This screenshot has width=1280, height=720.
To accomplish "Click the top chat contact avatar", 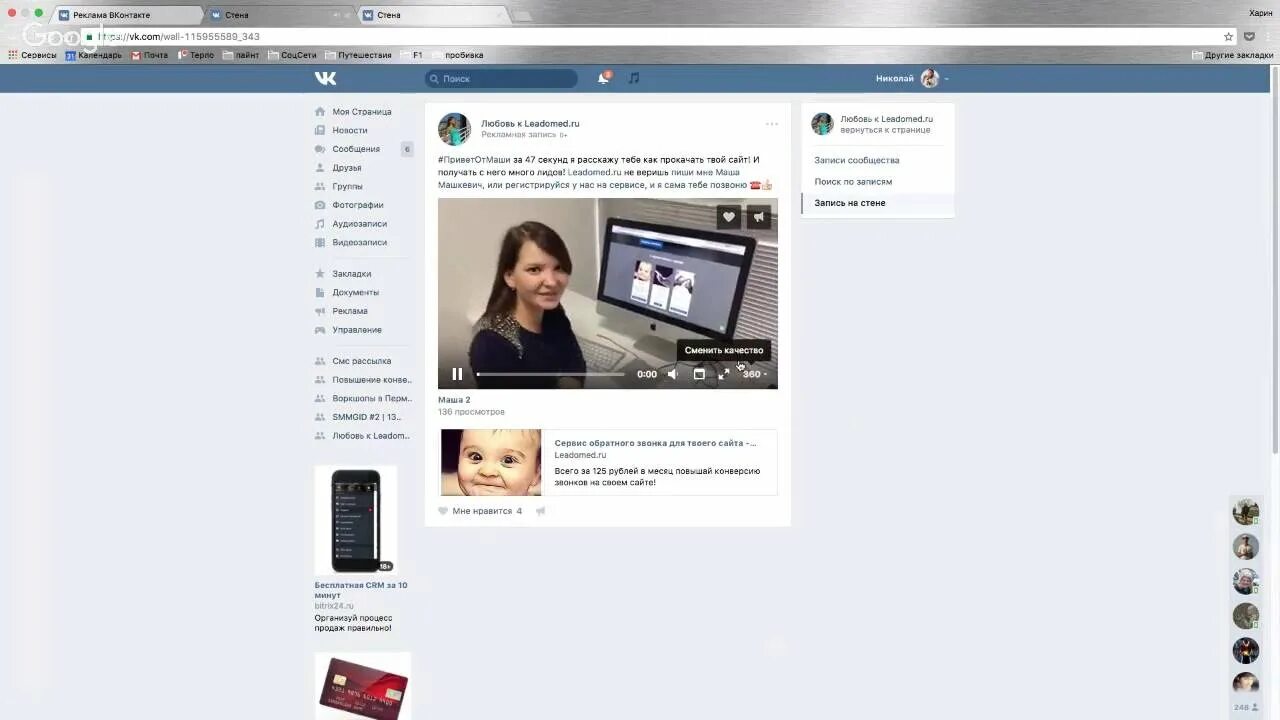I will click(x=1246, y=512).
